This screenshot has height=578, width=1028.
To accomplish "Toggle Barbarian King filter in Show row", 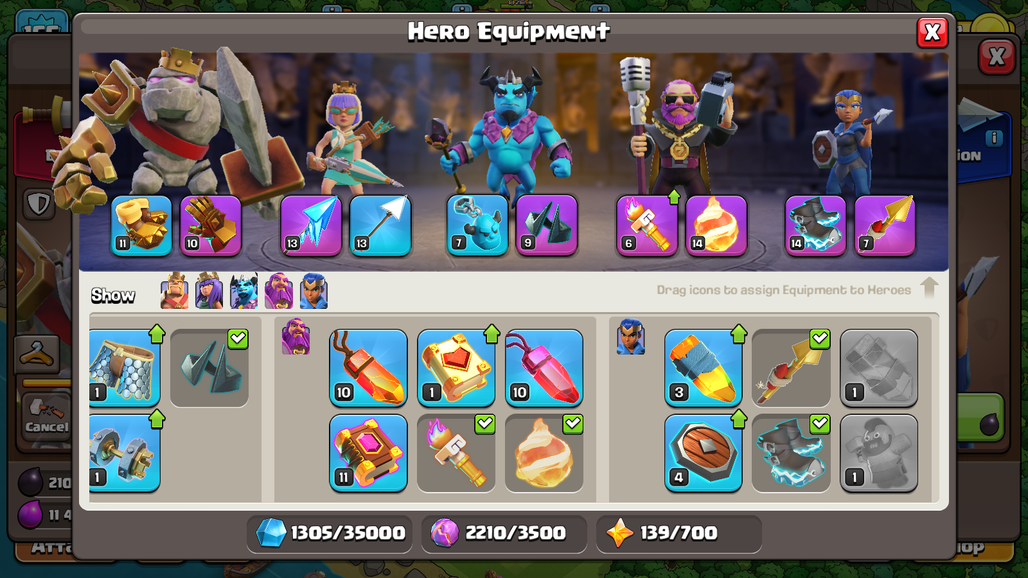I will [x=174, y=291].
